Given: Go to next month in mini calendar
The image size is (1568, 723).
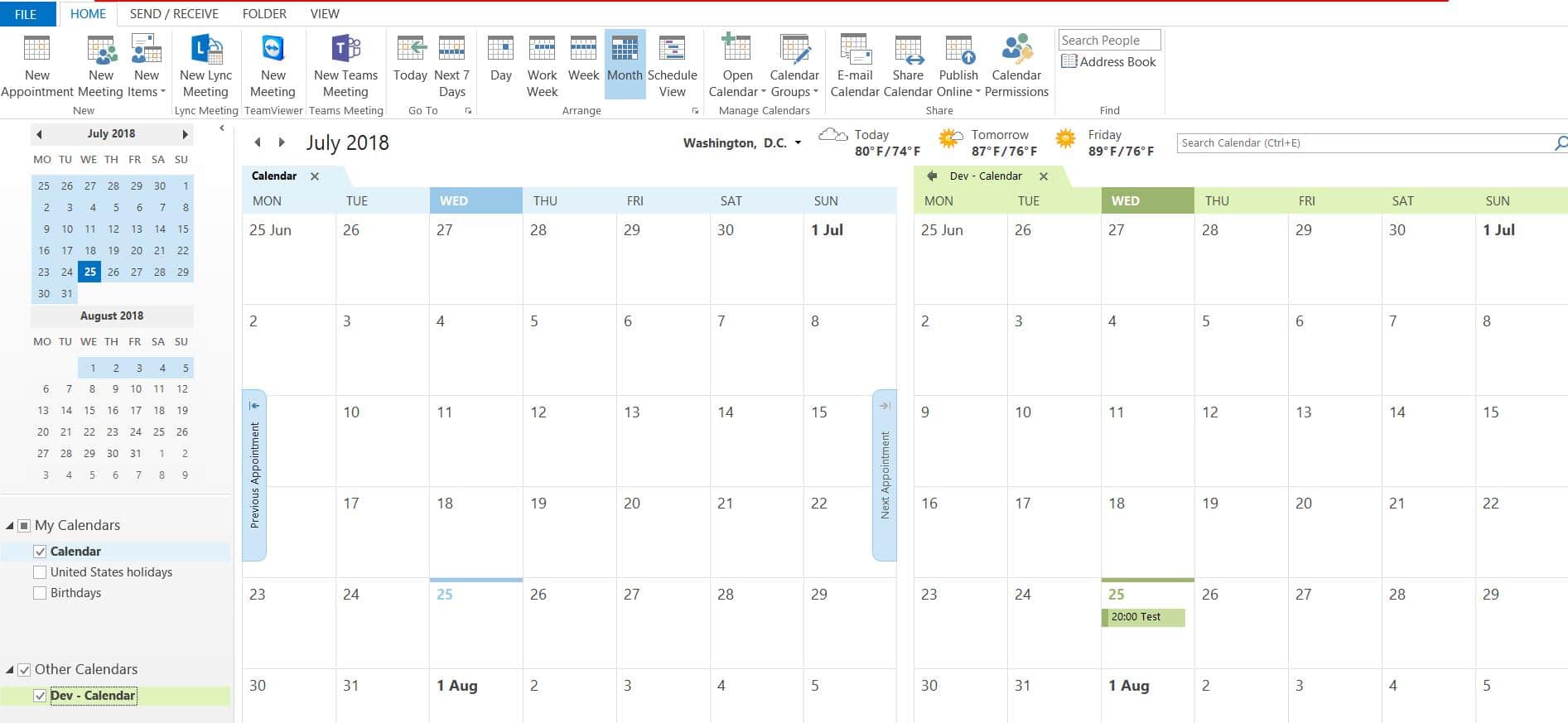Looking at the screenshot, I should pyautogui.click(x=185, y=133).
